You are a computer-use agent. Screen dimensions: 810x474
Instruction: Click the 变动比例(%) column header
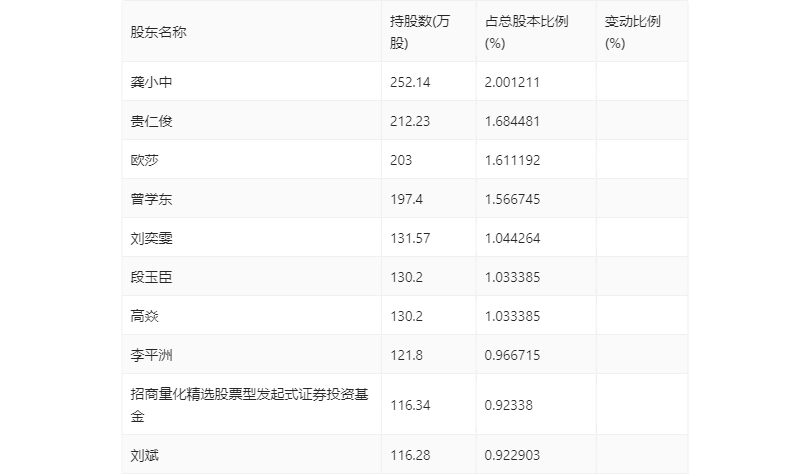(633, 32)
